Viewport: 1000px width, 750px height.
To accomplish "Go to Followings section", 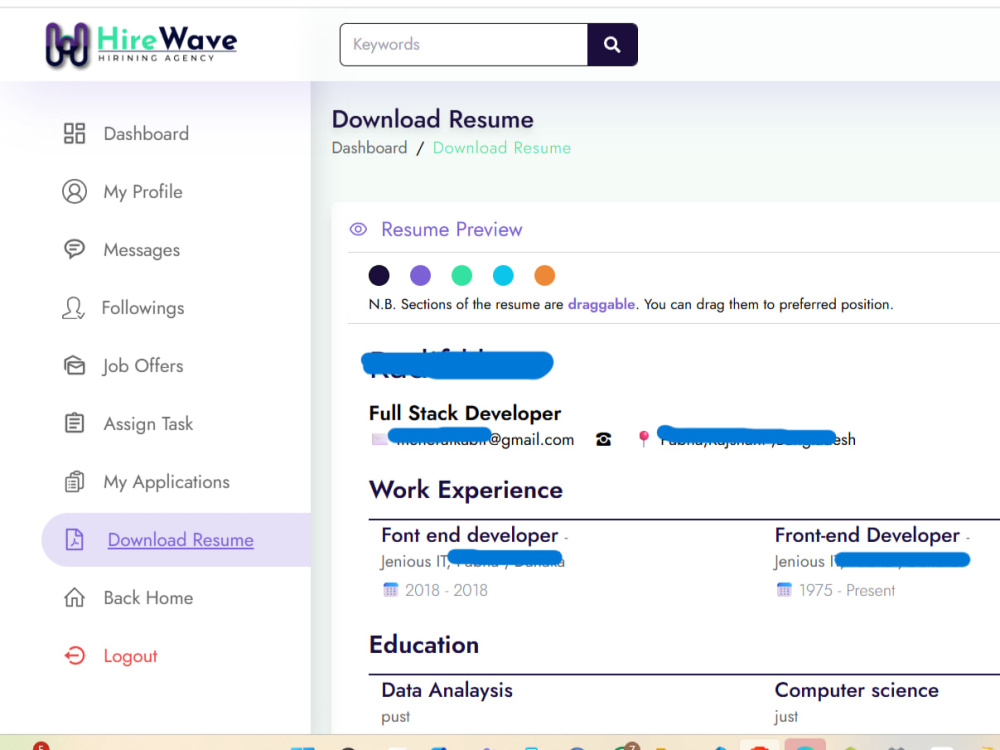I will click(143, 308).
